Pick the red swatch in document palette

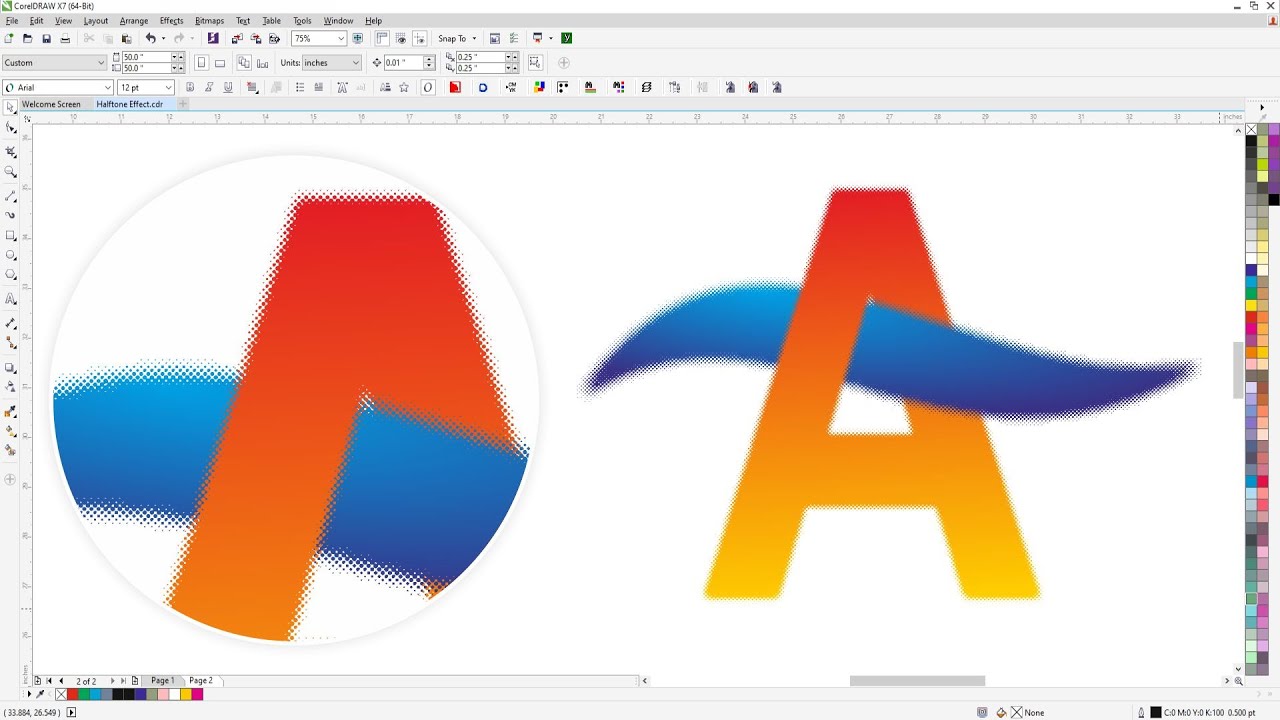coord(72,694)
